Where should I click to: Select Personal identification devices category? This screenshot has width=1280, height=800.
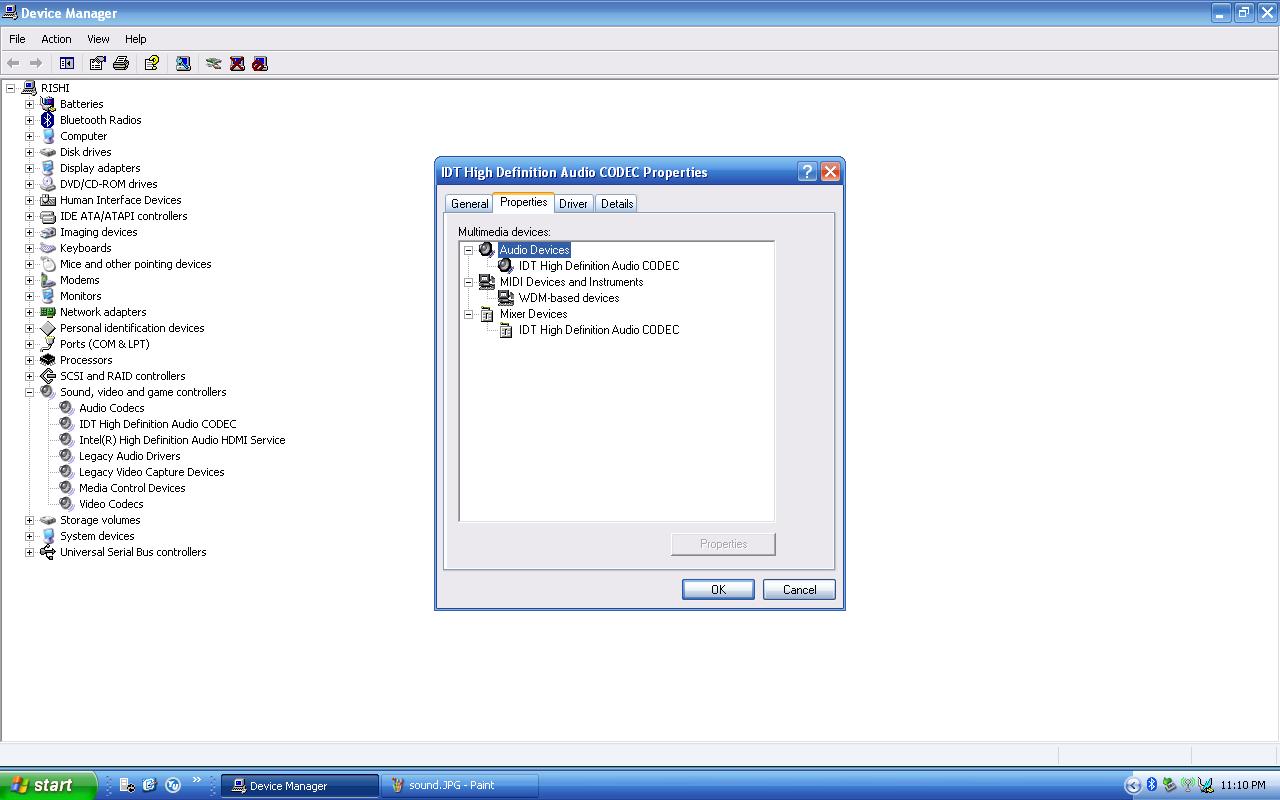(132, 328)
